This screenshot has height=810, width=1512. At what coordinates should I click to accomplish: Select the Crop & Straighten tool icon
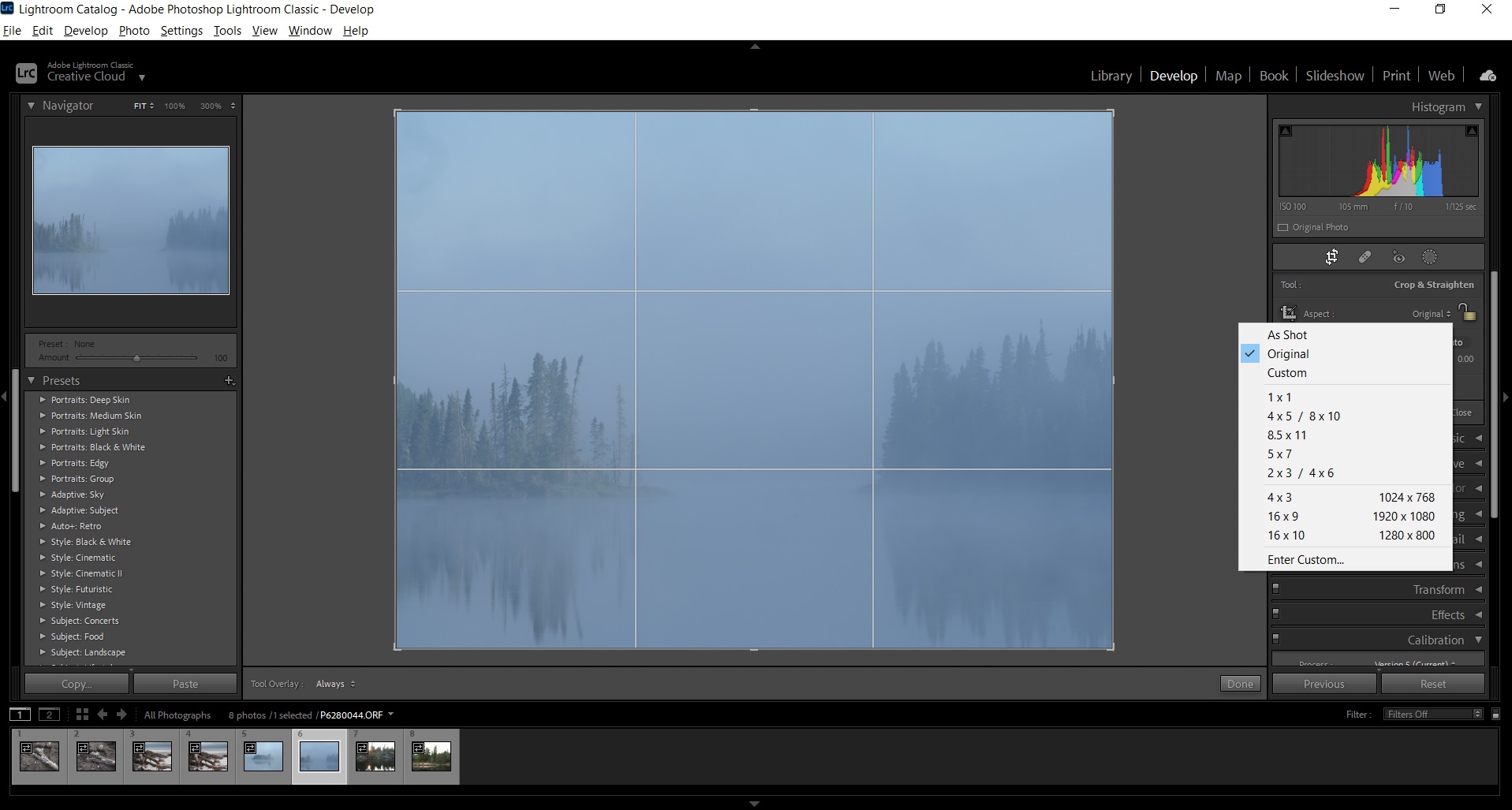point(1332,256)
